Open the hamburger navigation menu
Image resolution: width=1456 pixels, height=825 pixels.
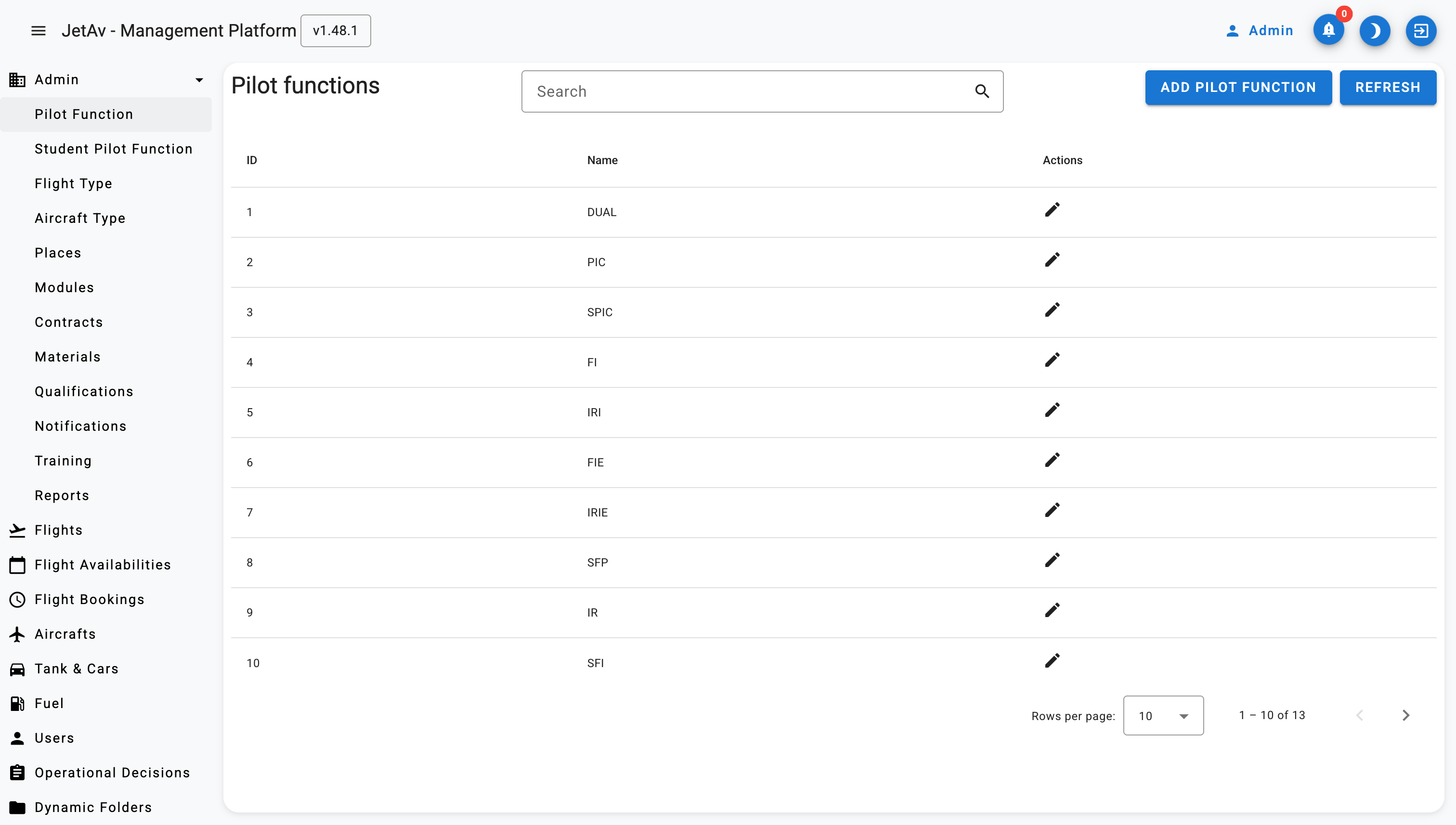point(38,31)
